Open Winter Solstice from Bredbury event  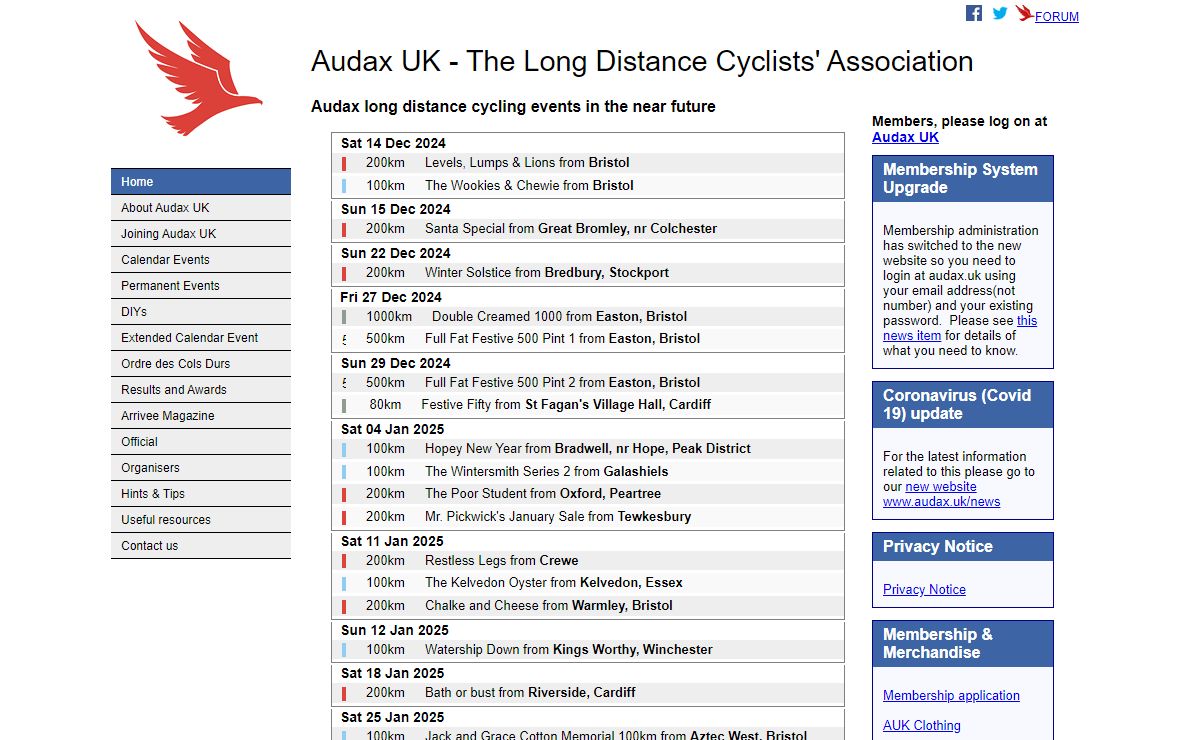tap(588, 273)
